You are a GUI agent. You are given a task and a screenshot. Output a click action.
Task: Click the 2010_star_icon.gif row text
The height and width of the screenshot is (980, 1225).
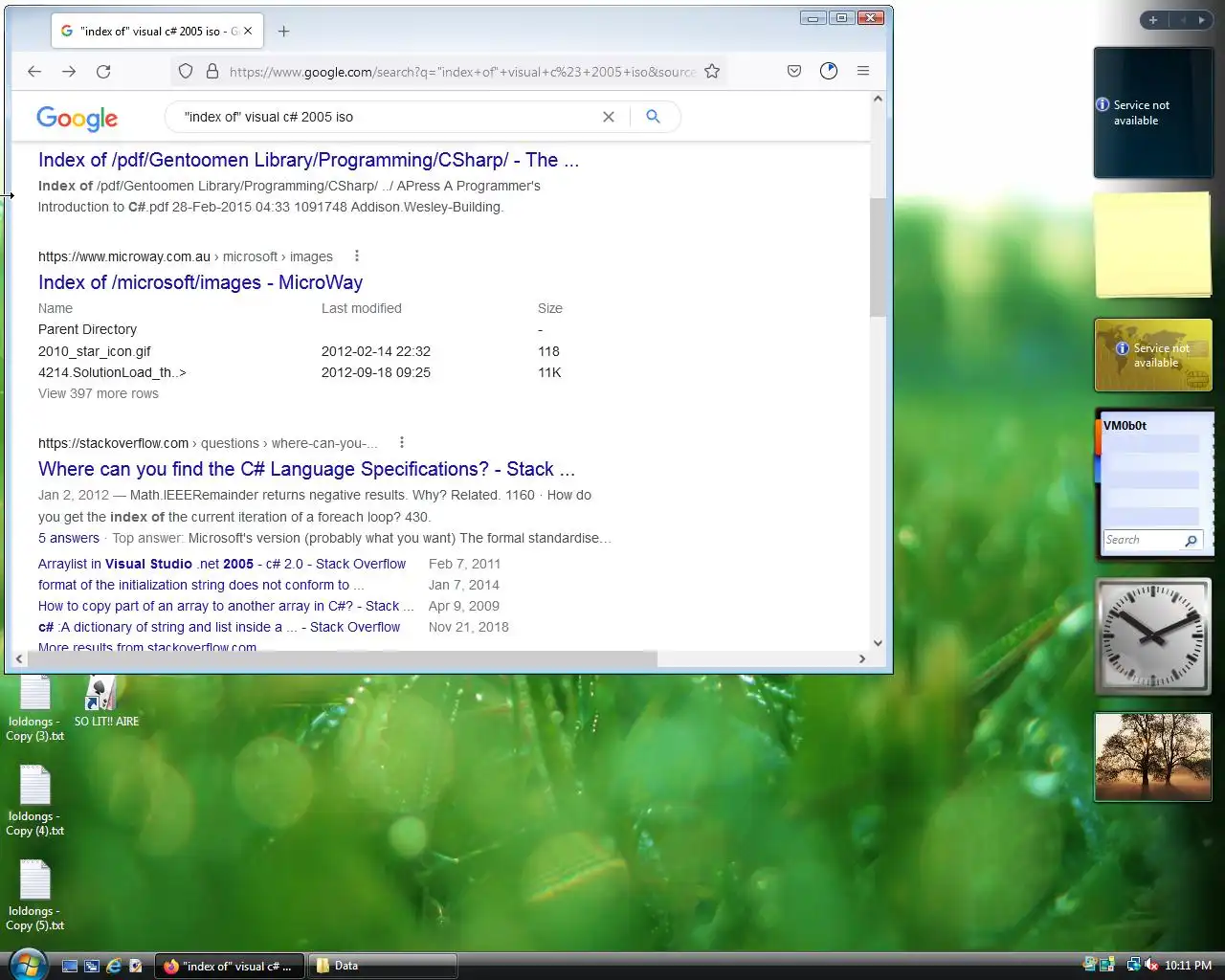coord(95,351)
